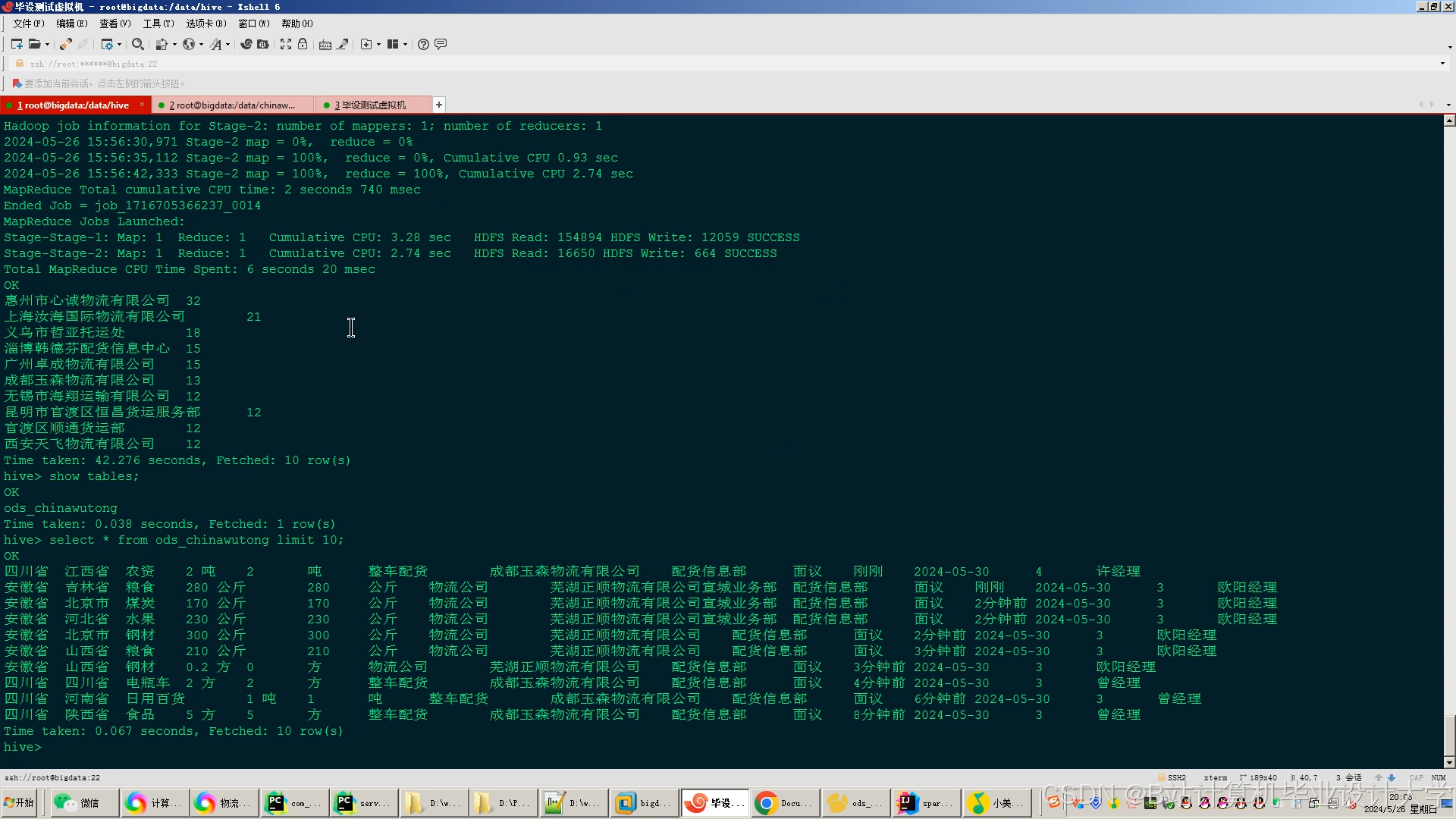This screenshot has height=819, width=1456.
Task: Open the 文件(F) menu
Action: tap(28, 24)
